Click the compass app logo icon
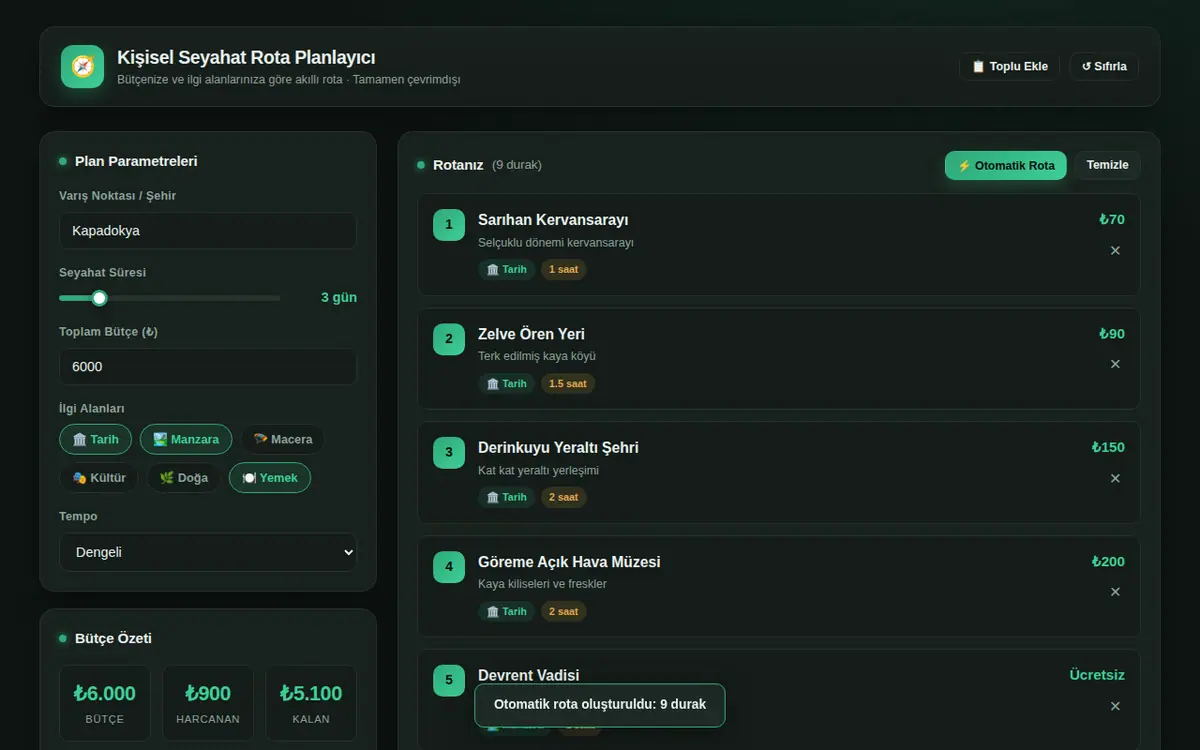This screenshot has width=1200, height=750. [x=82, y=66]
